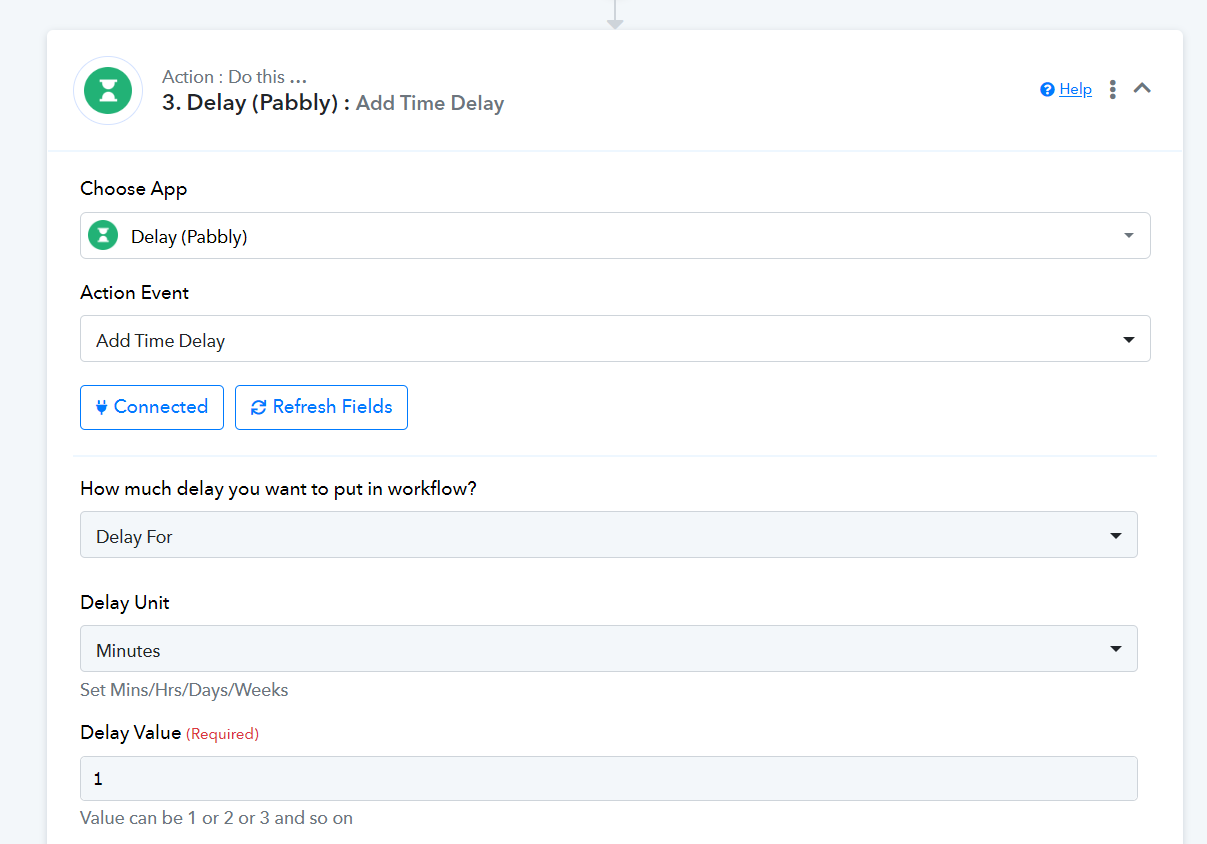Click the '(Required)' label beside Delay Value
The height and width of the screenshot is (844, 1207).
click(222, 734)
